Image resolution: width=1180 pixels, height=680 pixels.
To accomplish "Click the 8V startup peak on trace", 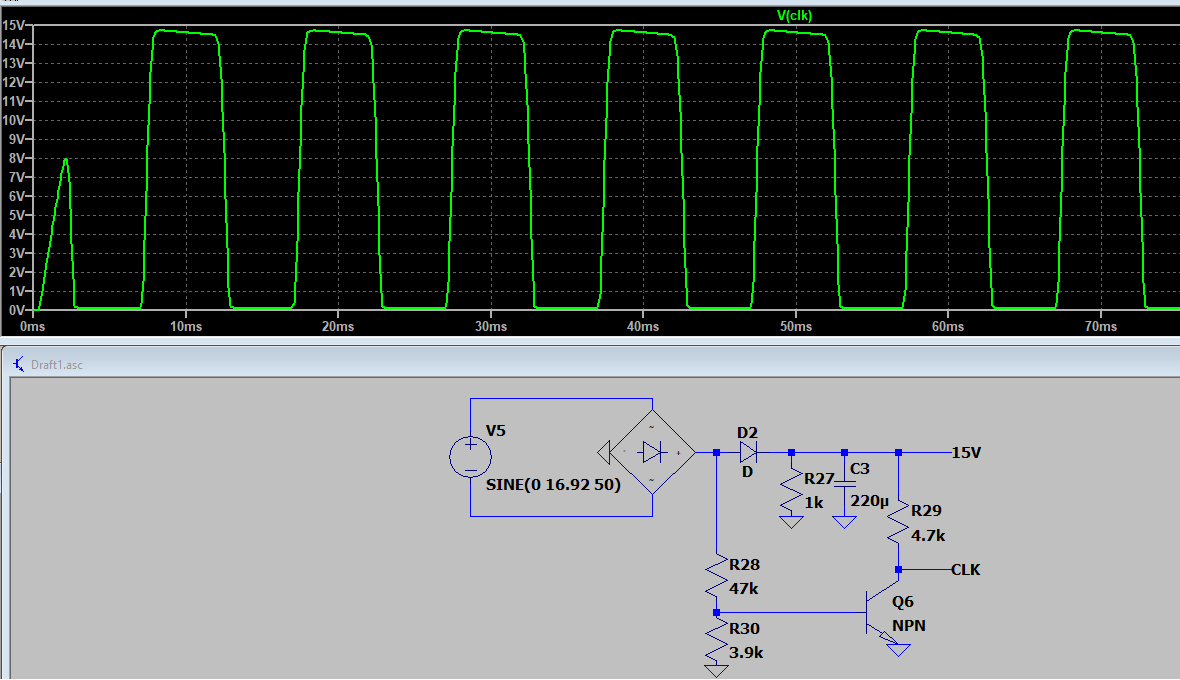I will pos(66,159).
